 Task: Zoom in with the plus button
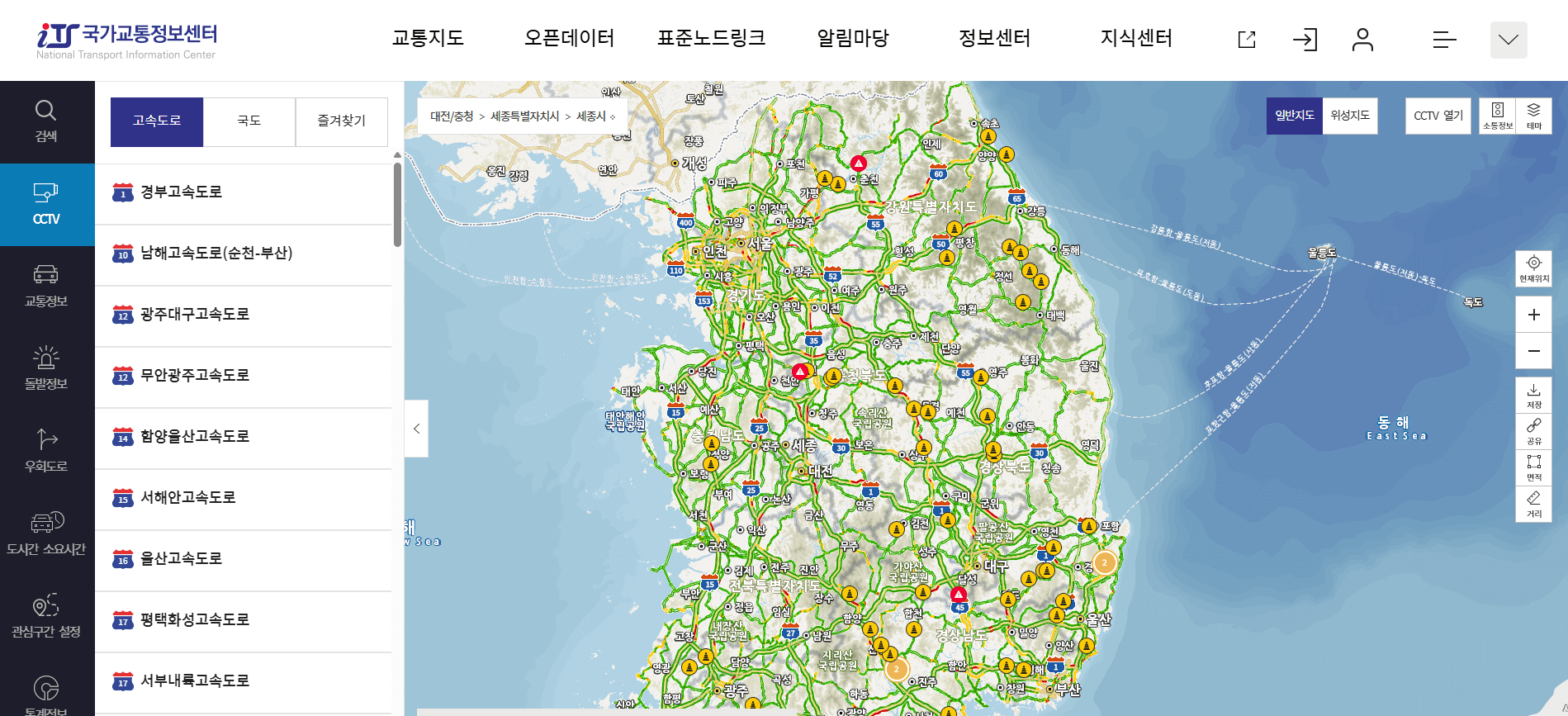point(1534,315)
